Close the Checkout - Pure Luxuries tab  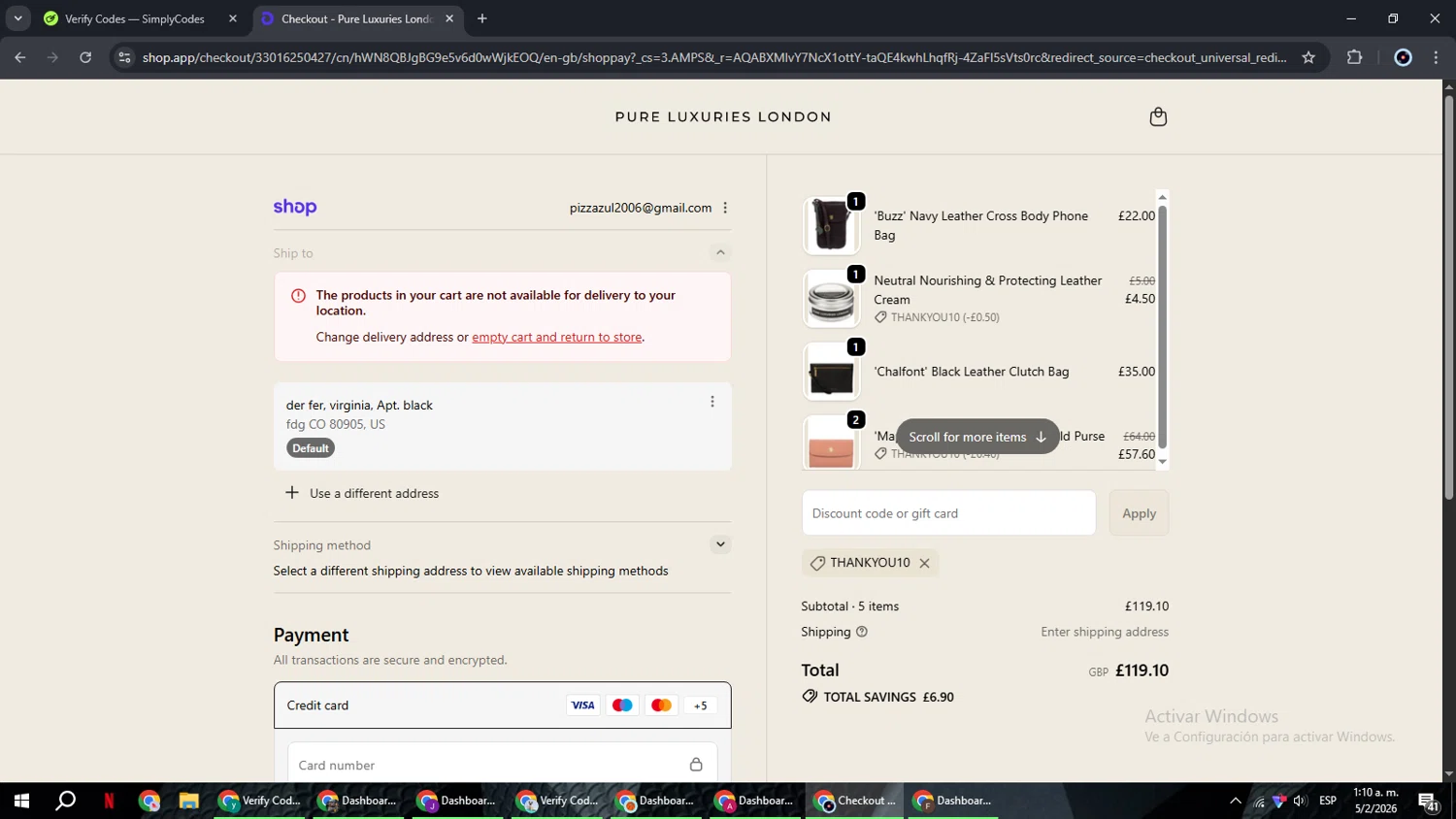pyautogui.click(x=449, y=18)
